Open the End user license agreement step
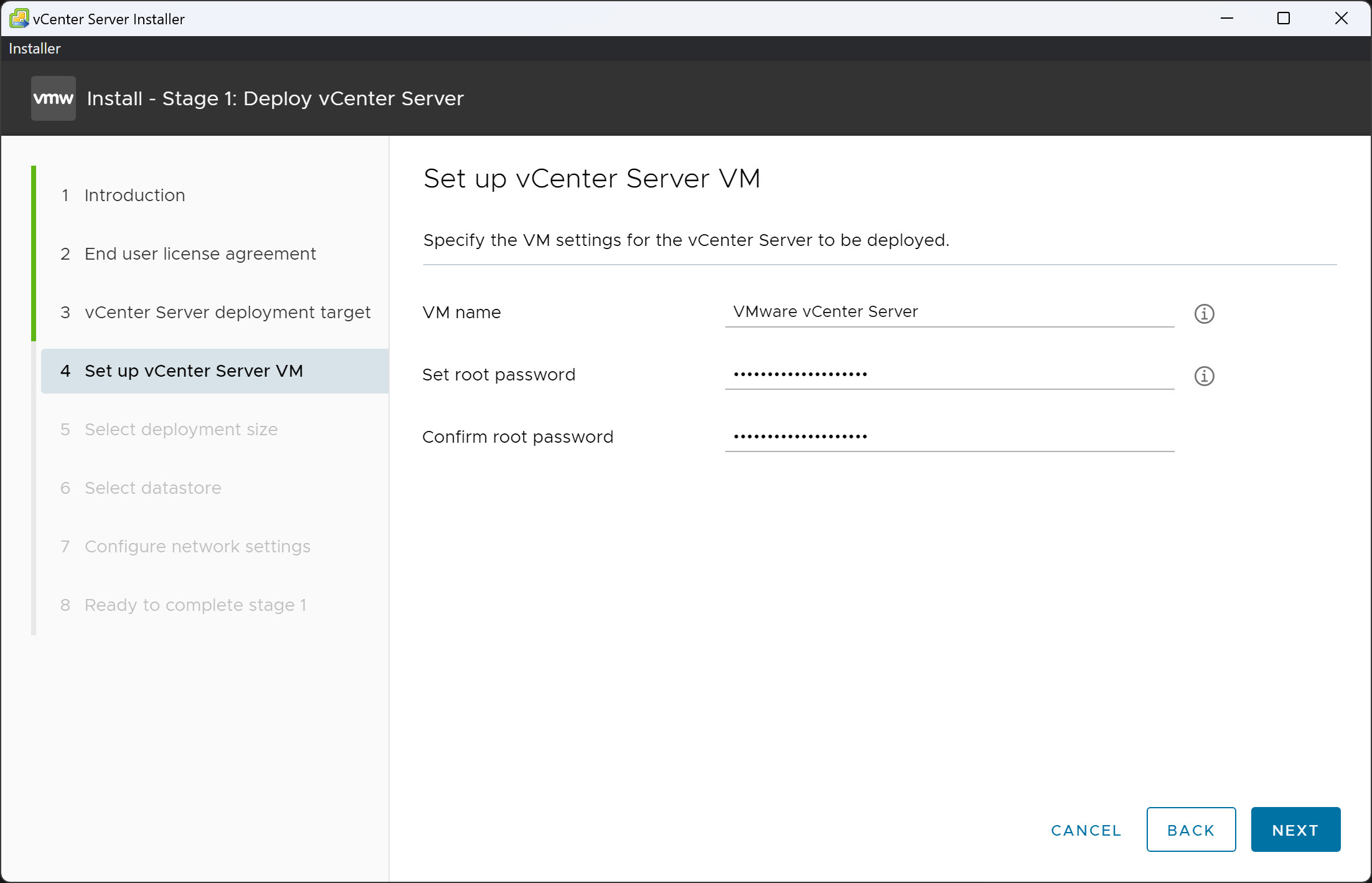 pyautogui.click(x=200, y=253)
